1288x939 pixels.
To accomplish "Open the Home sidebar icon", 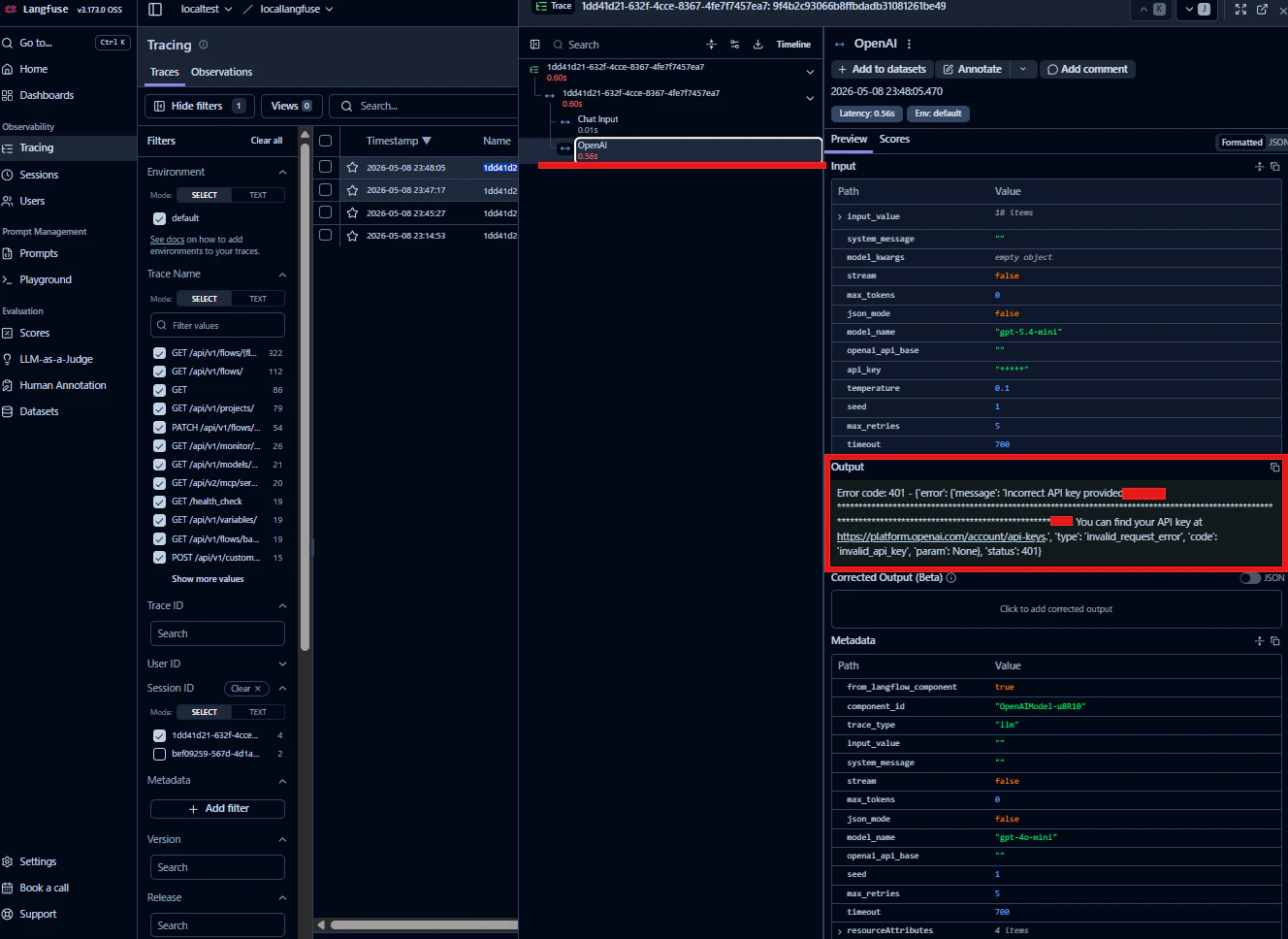I will 8,69.
